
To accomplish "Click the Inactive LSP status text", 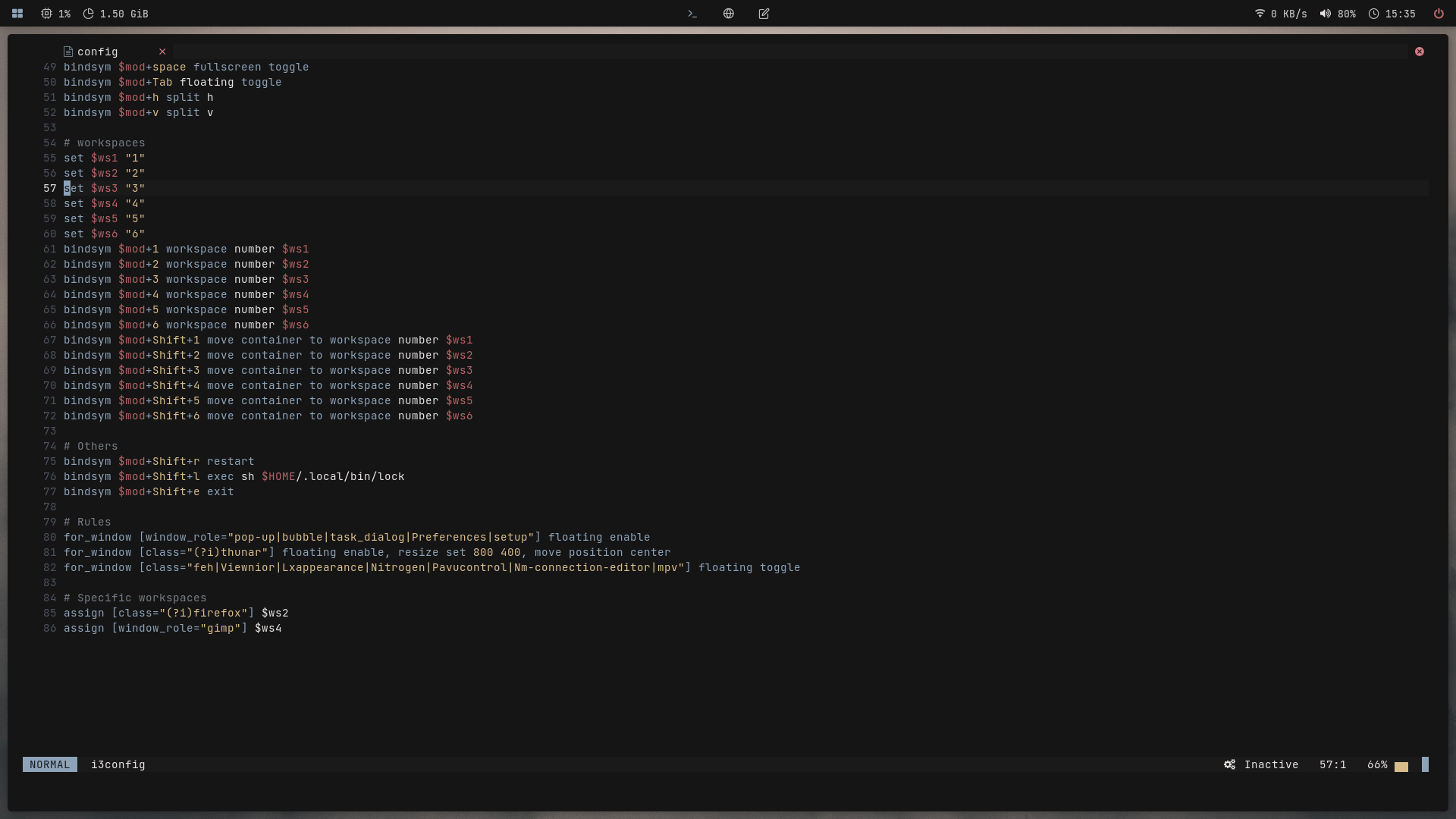I will pyautogui.click(x=1271, y=764).
